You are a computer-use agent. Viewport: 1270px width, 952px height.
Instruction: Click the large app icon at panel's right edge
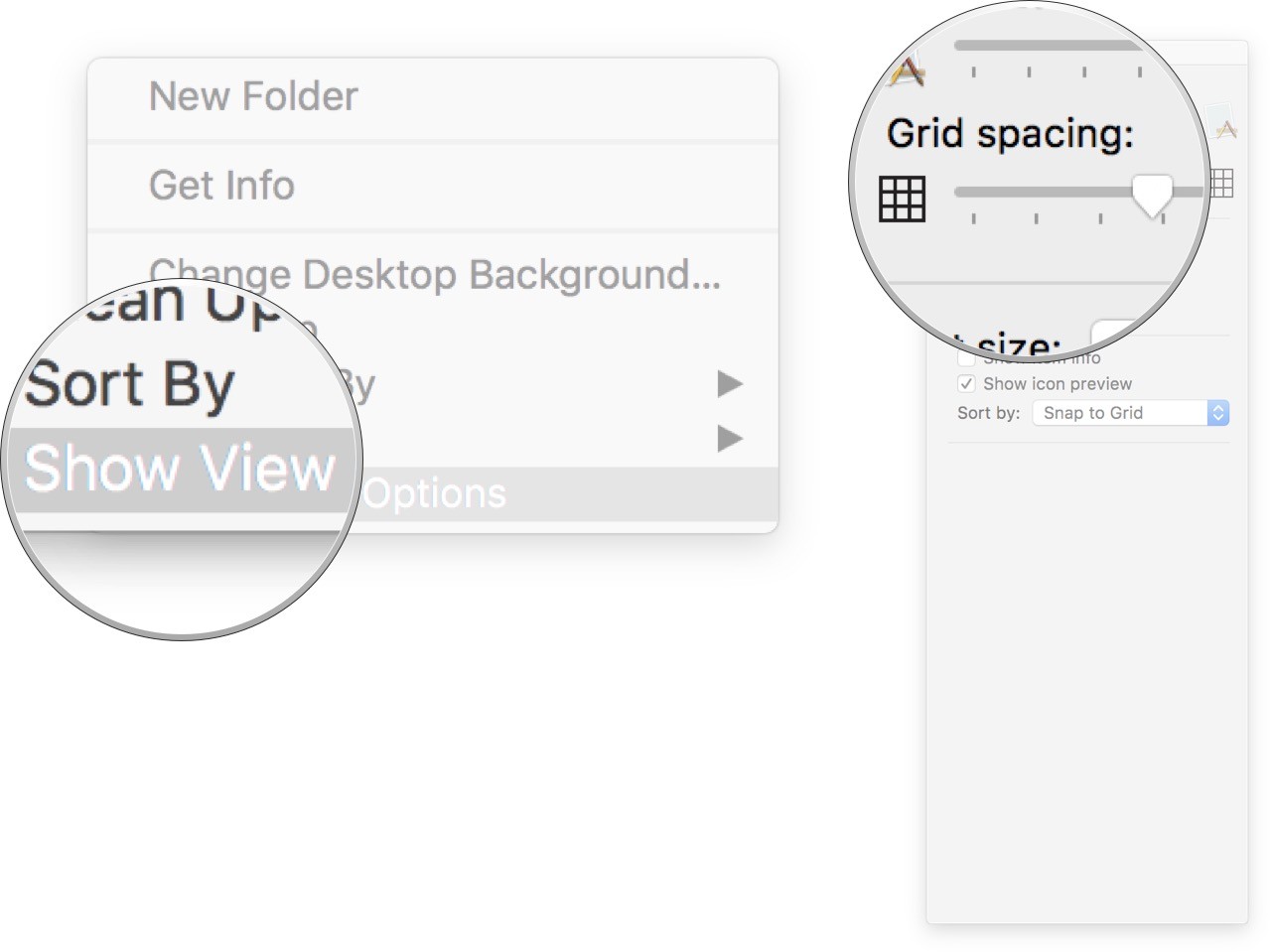(x=1225, y=127)
